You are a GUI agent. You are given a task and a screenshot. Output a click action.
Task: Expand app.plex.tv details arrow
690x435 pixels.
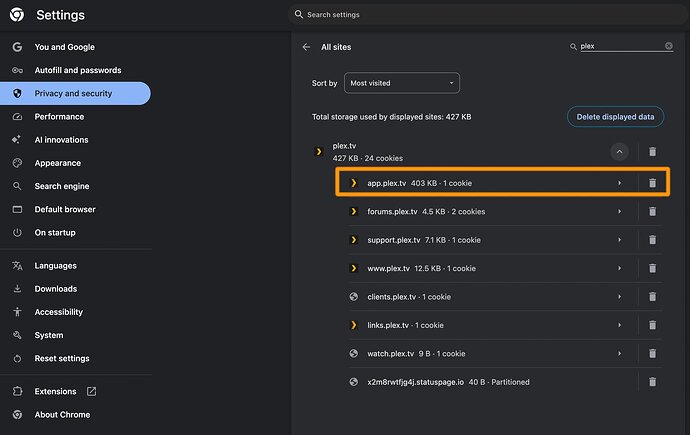pyautogui.click(x=620, y=183)
